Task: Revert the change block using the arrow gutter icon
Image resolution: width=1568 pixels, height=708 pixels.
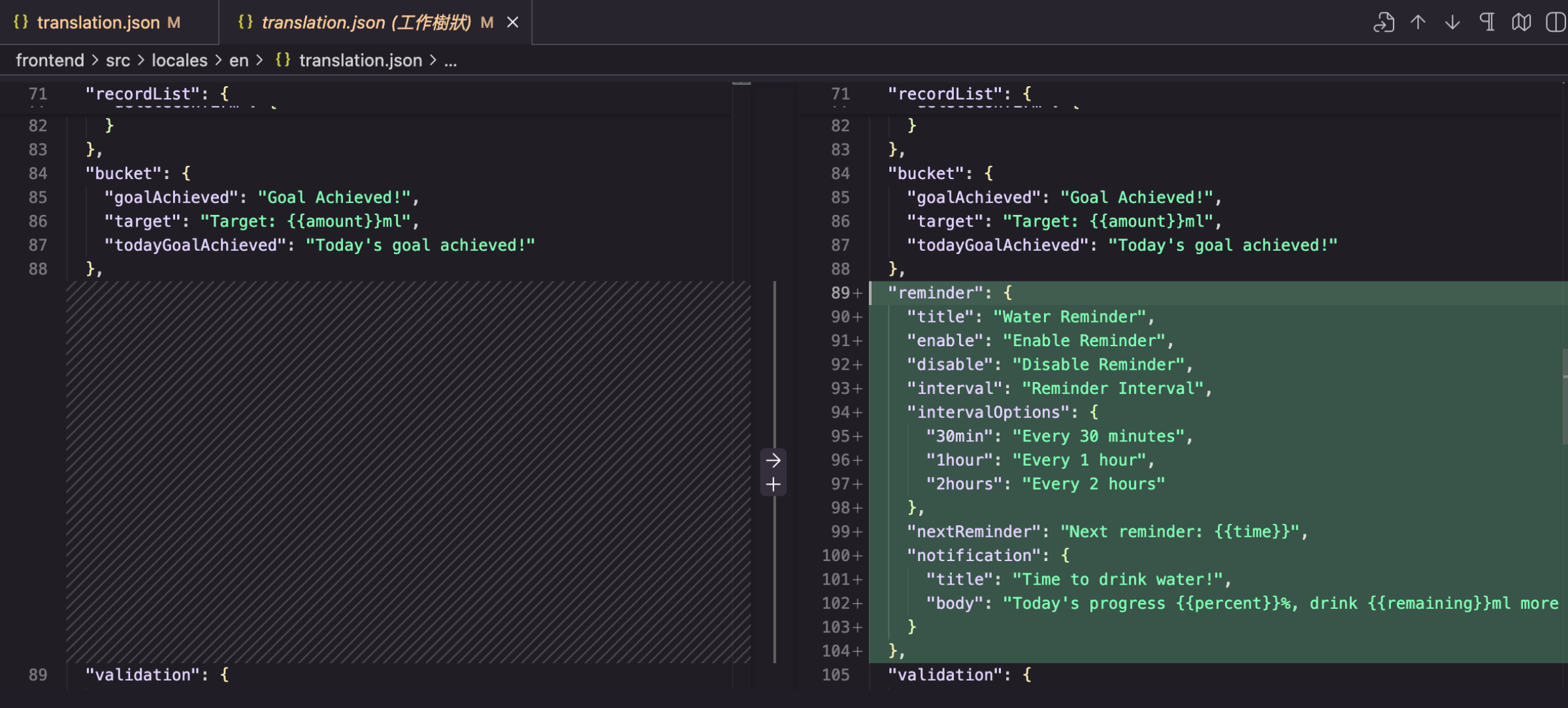Action: 774,460
